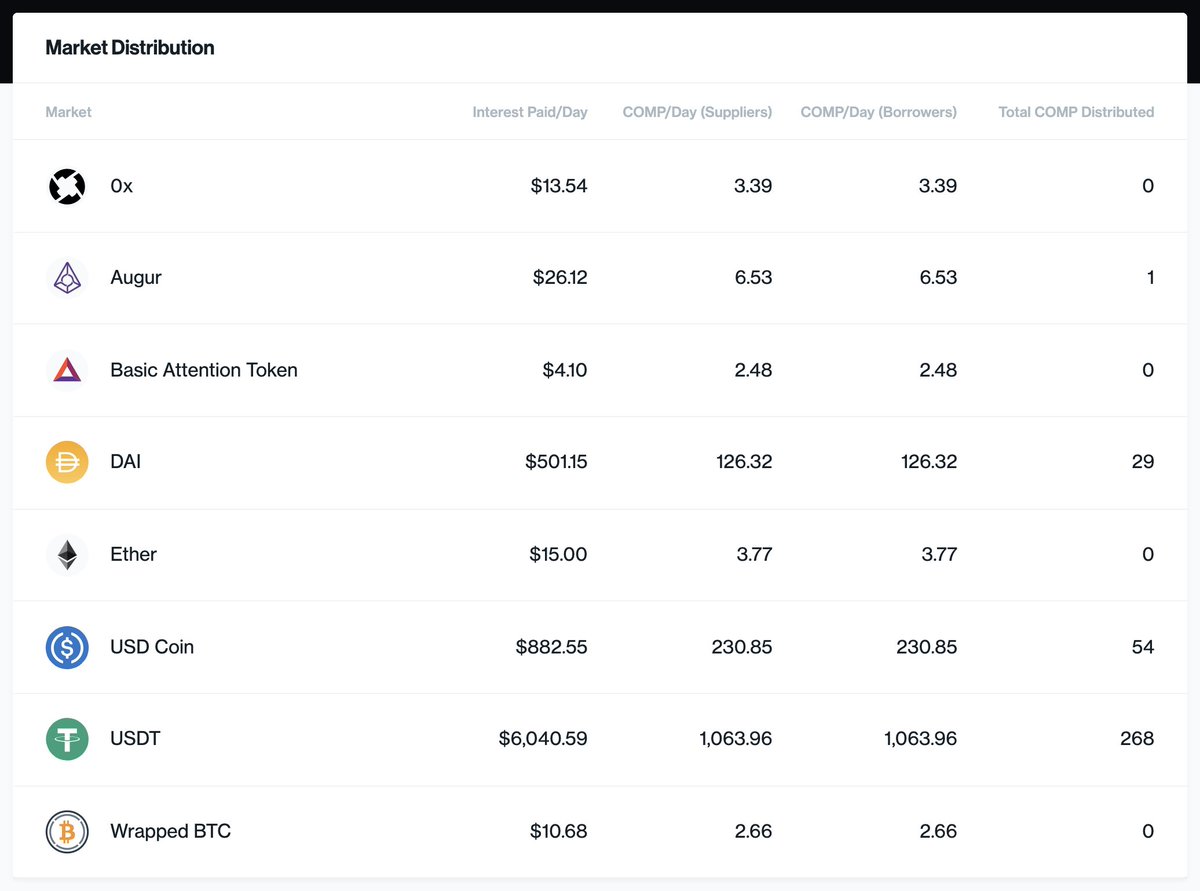This screenshot has height=891, width=1200.
Task: Select the Wrapped BTC market name
Action: pyautogui.click(x=170, y=831)
